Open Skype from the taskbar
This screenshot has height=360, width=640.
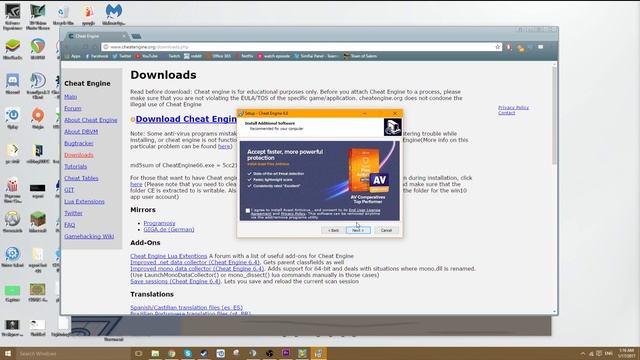188,353
